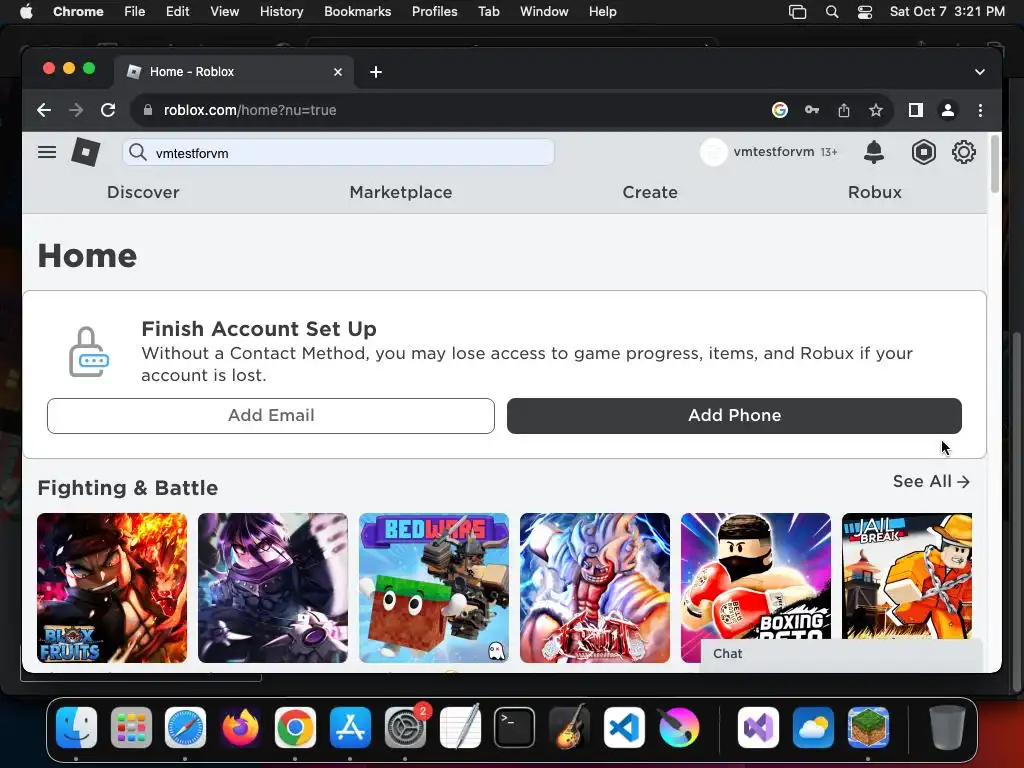1024x768 pixels.
Task: Open the Robux navigation link
Action: 874,192
